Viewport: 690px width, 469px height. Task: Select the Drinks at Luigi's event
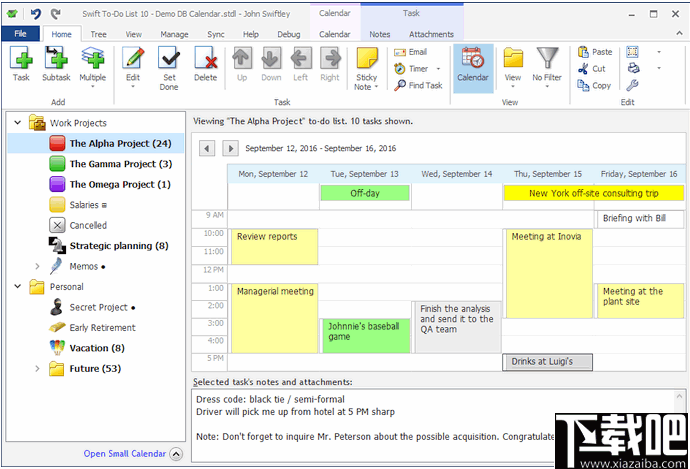pos(547,362)
